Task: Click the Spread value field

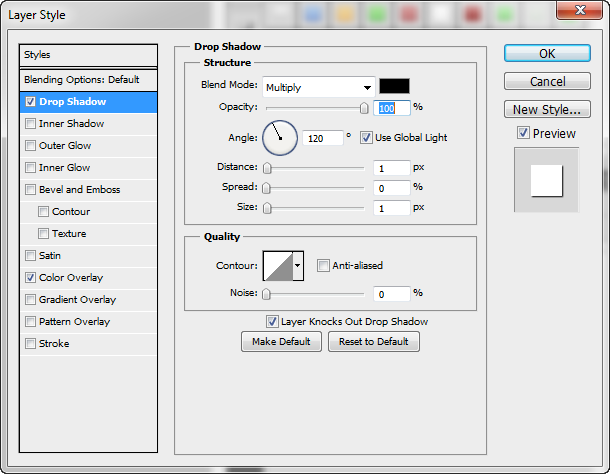Action: click(x=391, y=188)
